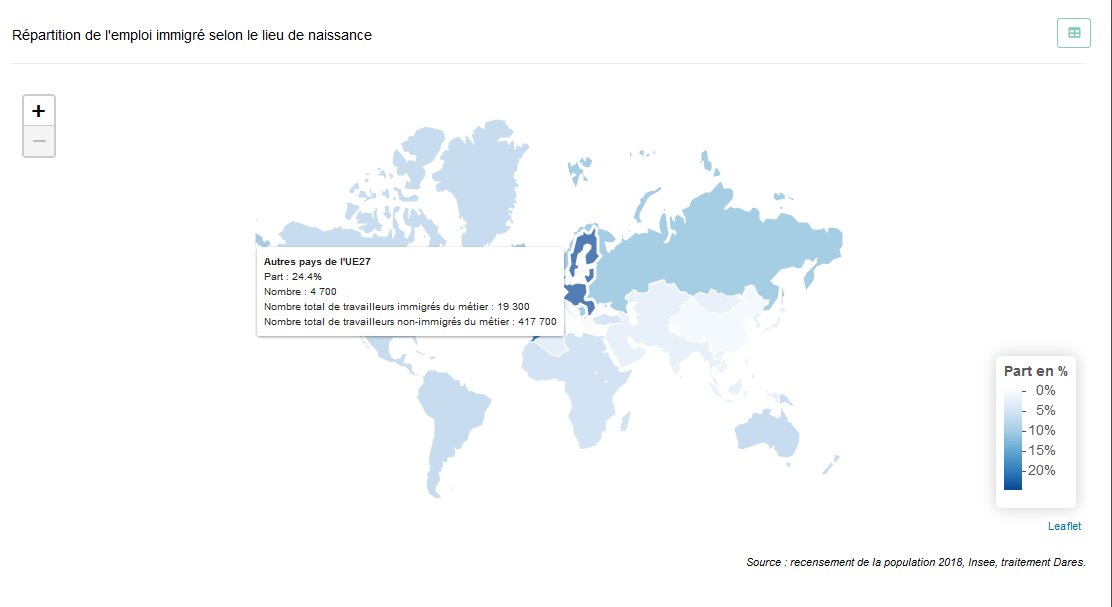Screen dimensions: 1112x607
Task: Zoom in the map with plus button
Action: pos(39,111)
